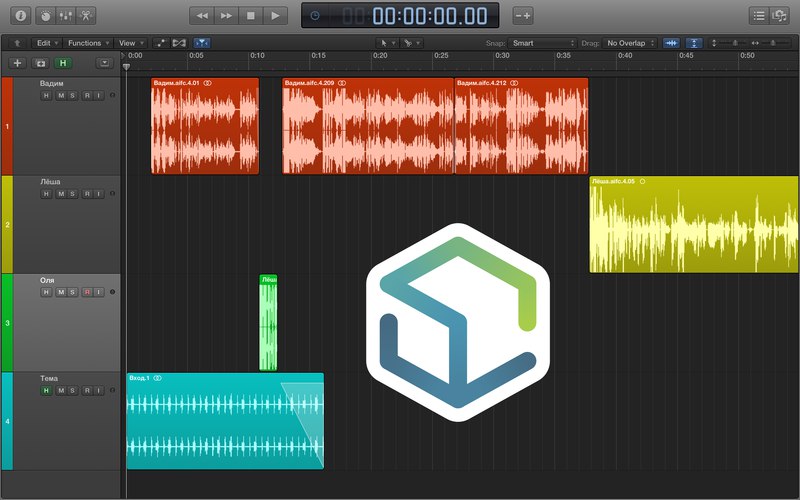
Task: Select the Вадим.aifc.4.212 audio region
Action: tap(521, 126)
